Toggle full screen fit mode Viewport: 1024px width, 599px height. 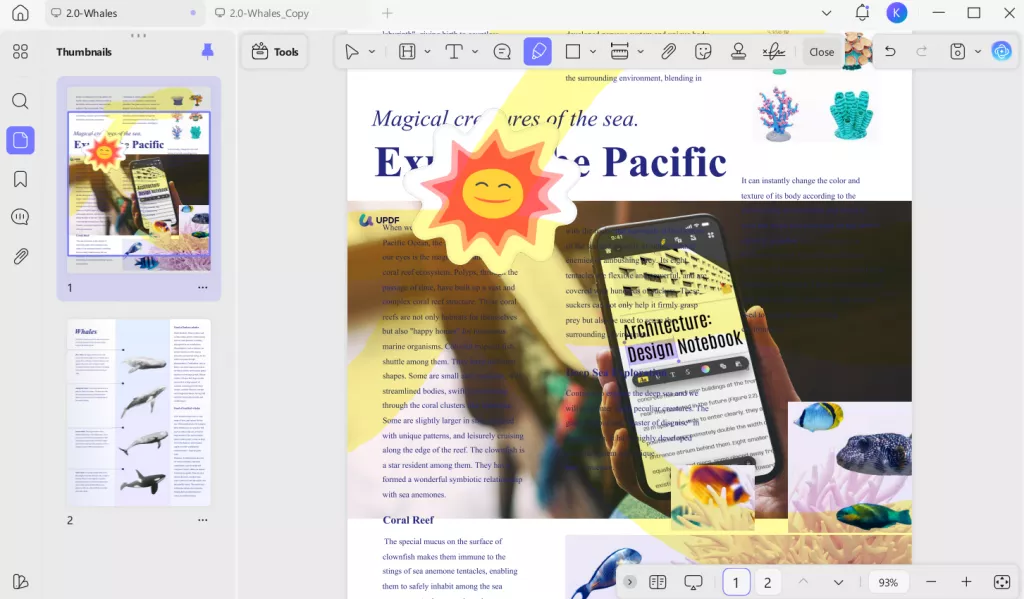[x=1002, y=582]
